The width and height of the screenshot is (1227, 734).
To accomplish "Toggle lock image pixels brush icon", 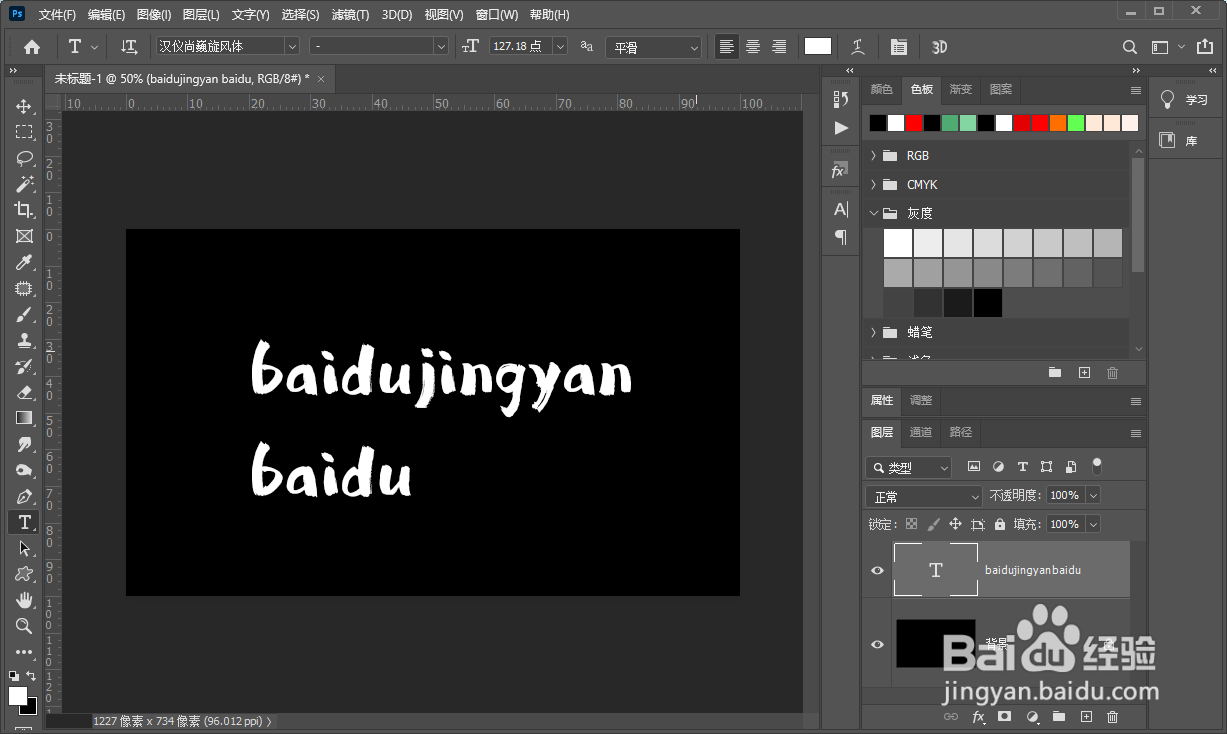I will (933, 524).
